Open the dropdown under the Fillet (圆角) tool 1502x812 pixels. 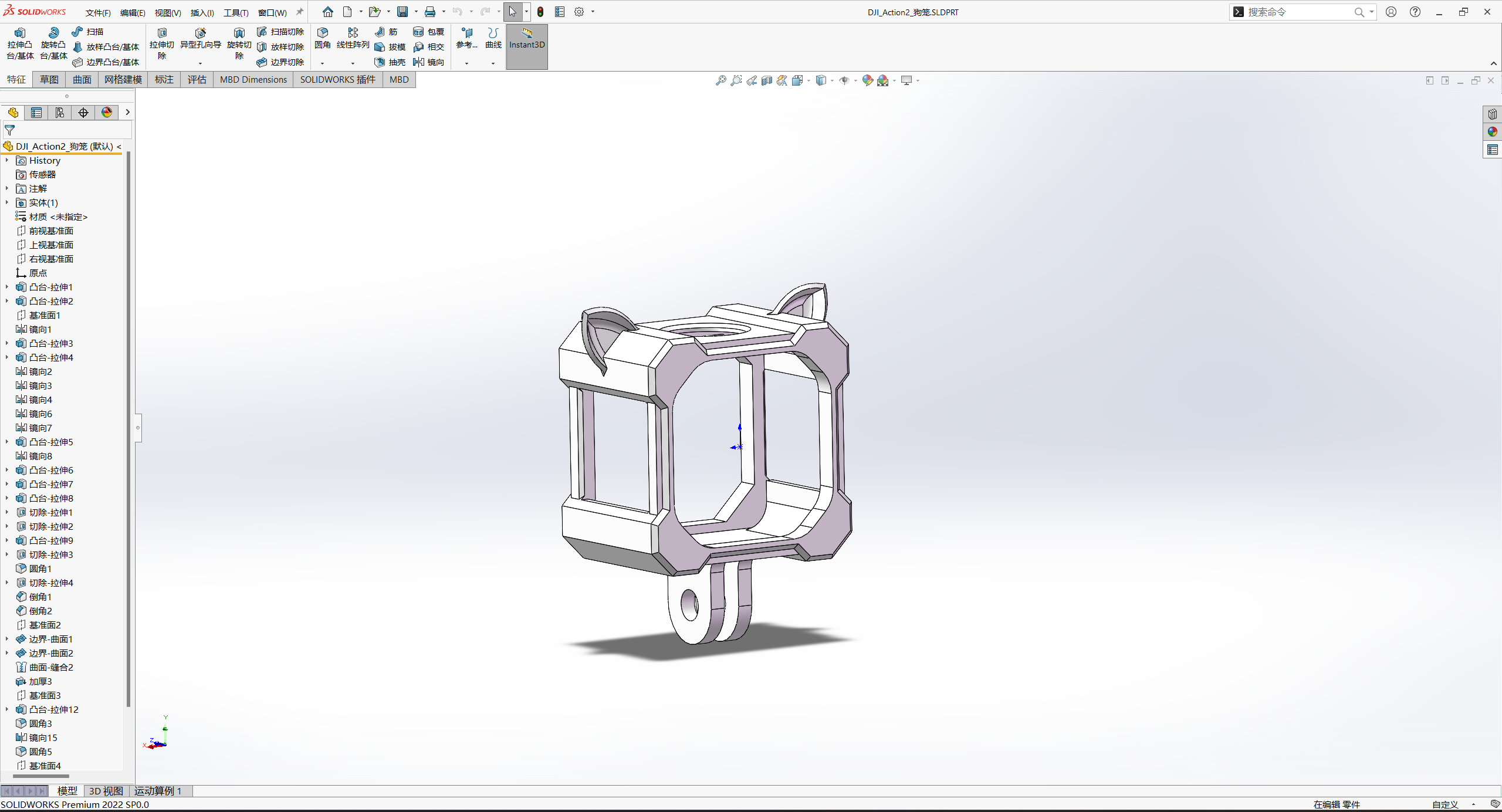click(x=322, y=63)
